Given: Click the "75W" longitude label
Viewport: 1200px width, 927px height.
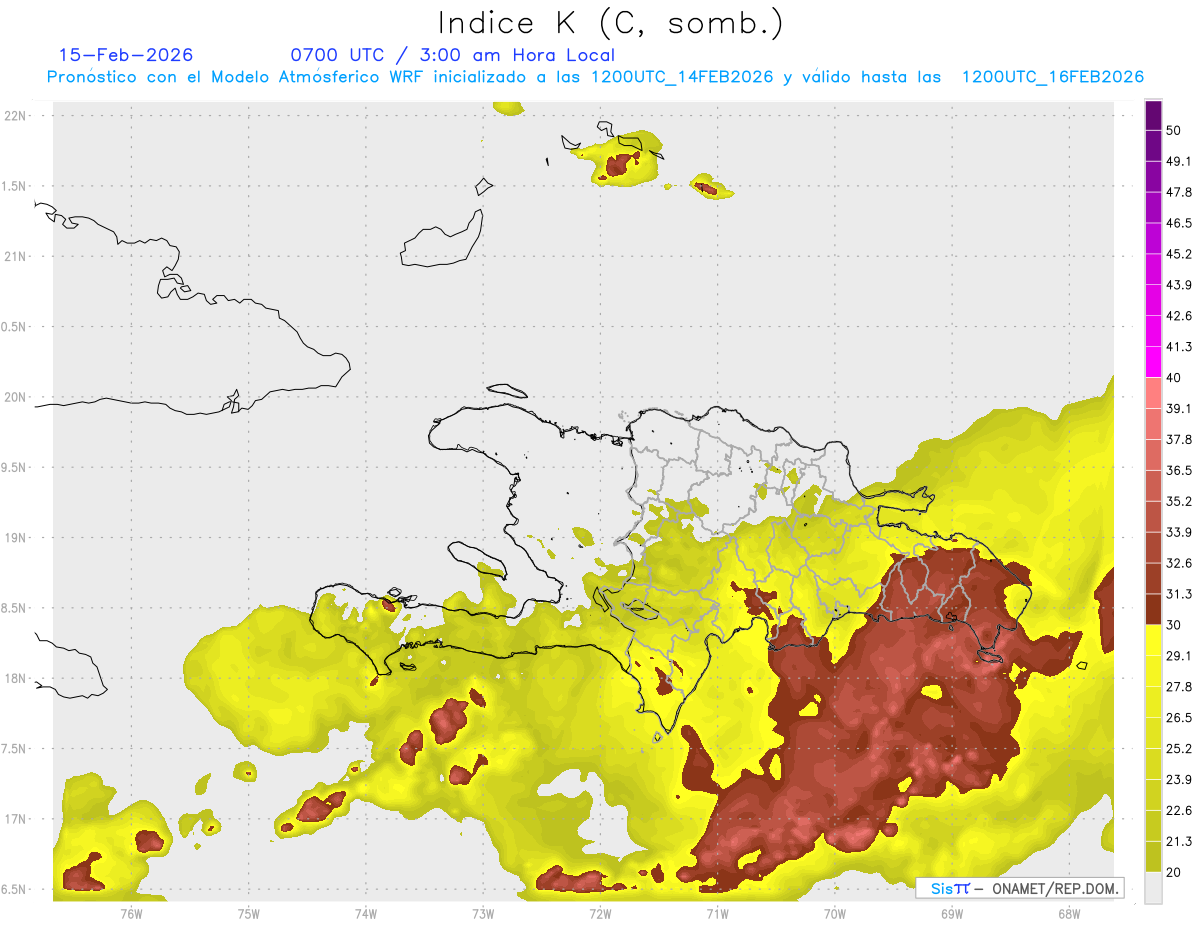Looking at the screenshot, I should 249,914.
